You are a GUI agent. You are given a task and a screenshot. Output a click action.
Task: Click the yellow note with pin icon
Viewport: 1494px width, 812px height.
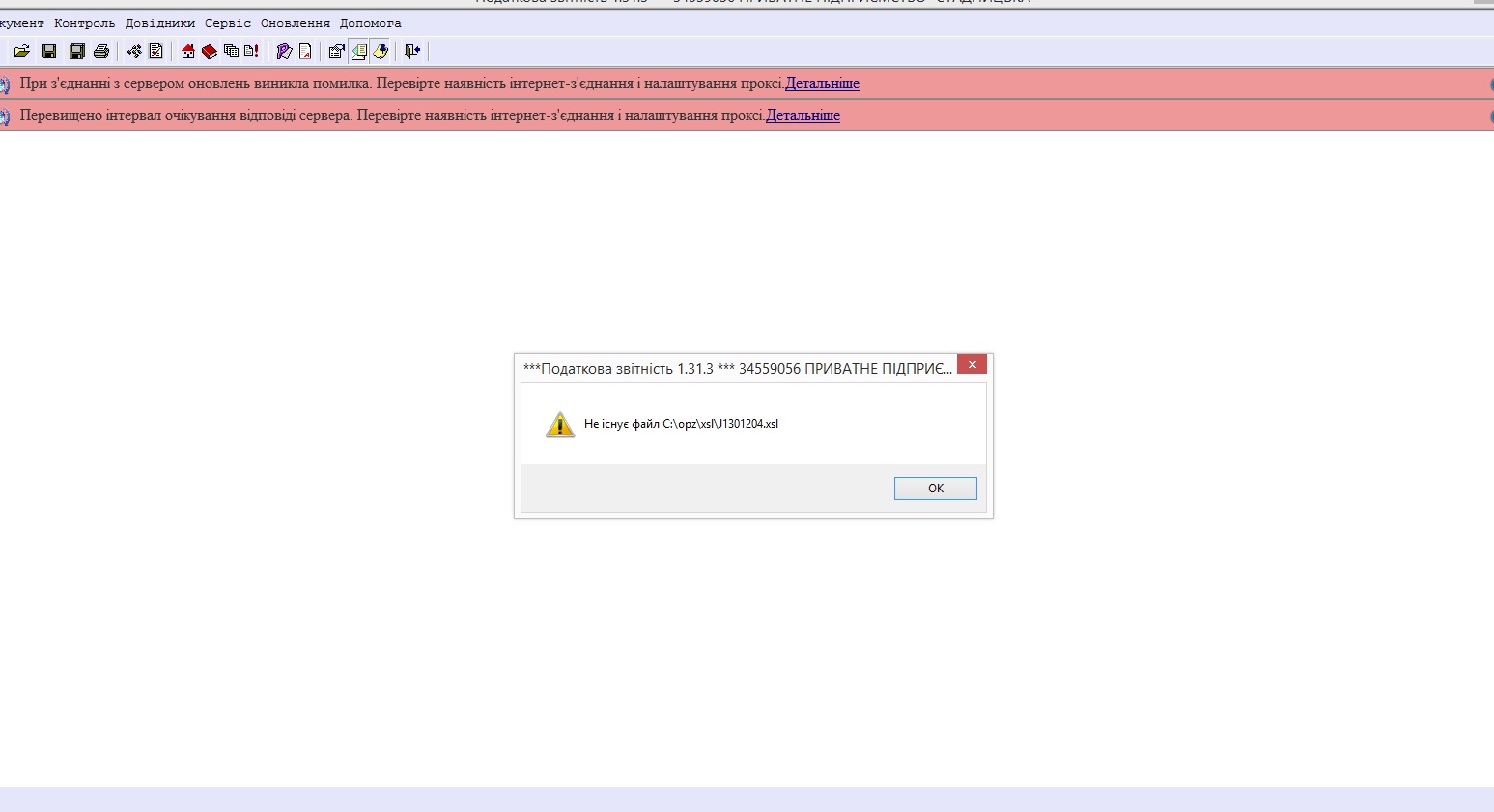tap(381, 51)
